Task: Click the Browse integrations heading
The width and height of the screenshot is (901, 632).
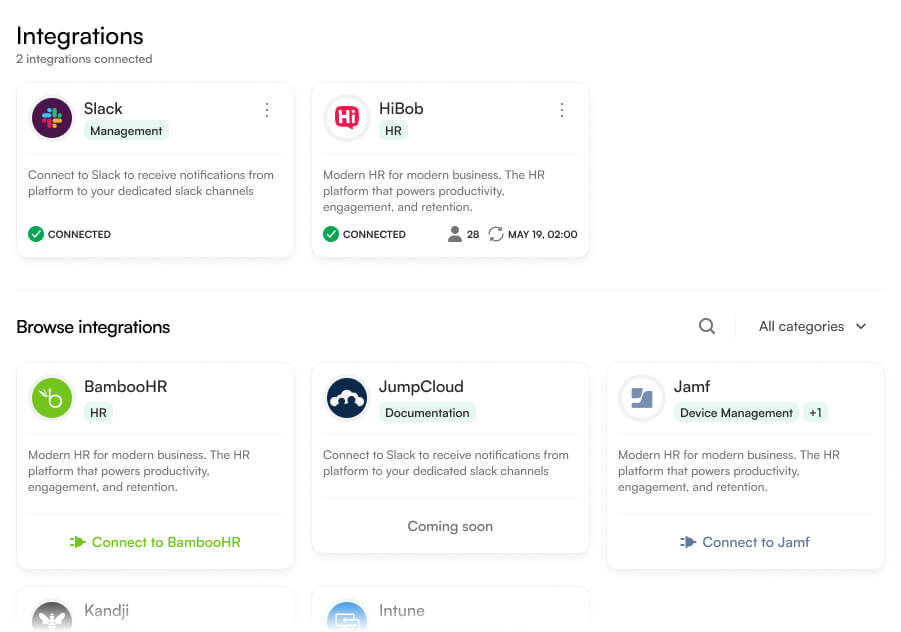Action: (x=93, y=327)
